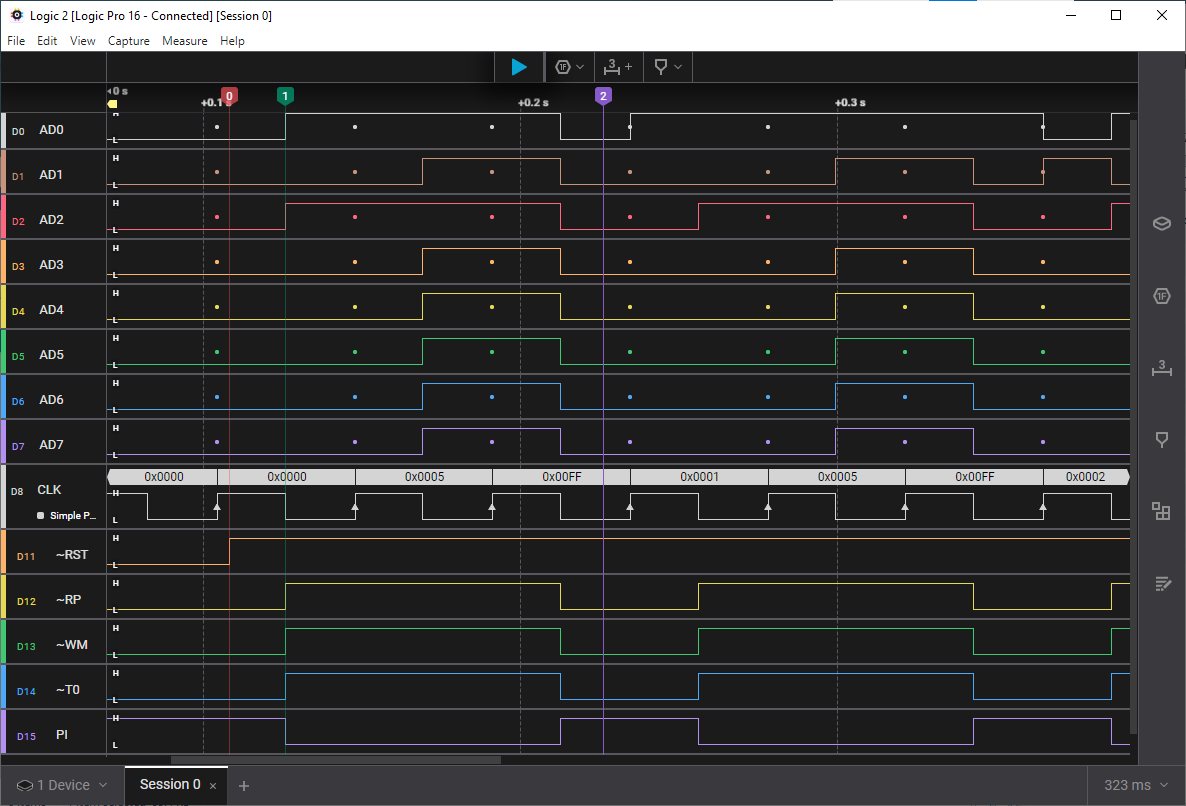1186x806 pixels.
Task: Close the Session 0 tab
Action: tap(213, 786)
